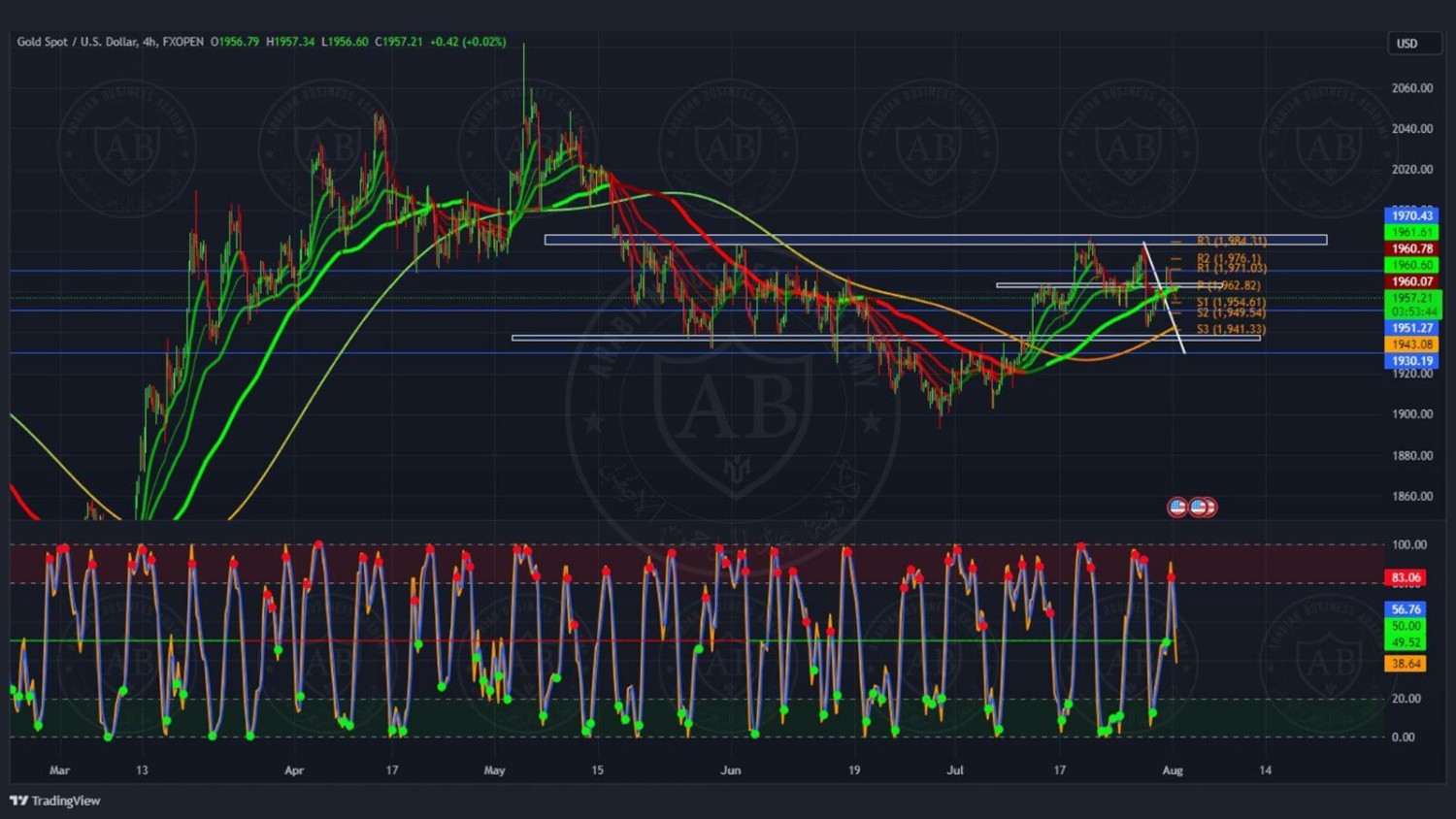The height and width of the screenshot is (819, 1456).
Task: Select the 1961.61 green price label
Action: [x=1411, y=232]
